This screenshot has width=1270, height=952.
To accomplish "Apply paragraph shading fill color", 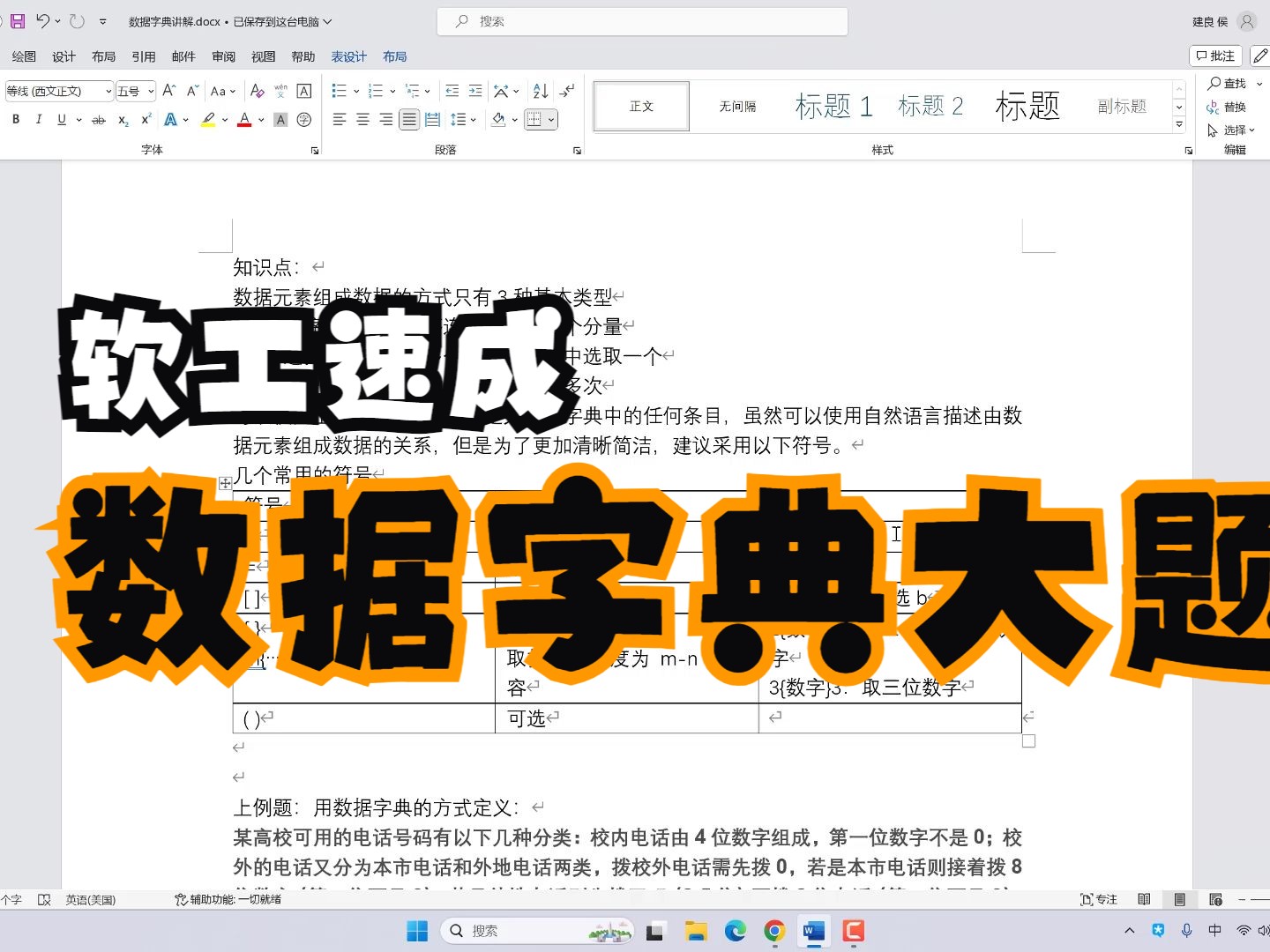I will [x=499, y=120].
